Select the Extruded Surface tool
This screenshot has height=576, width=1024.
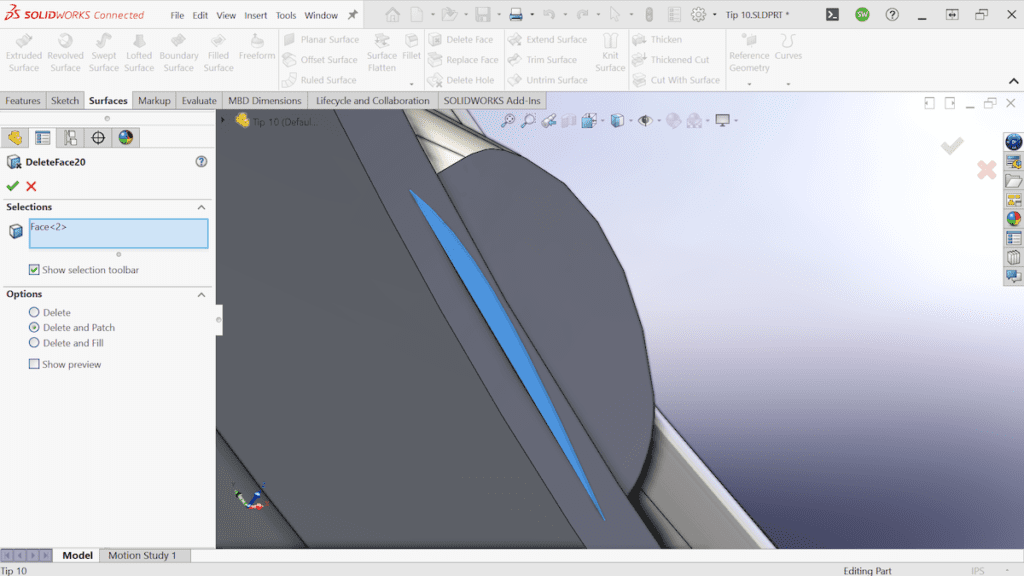23,52
